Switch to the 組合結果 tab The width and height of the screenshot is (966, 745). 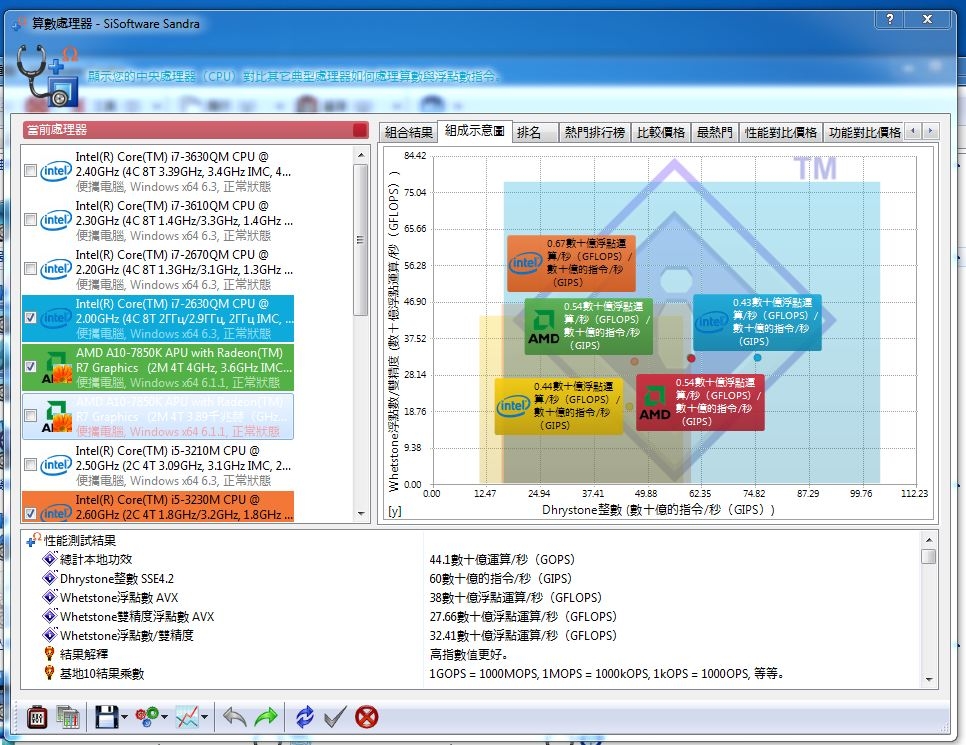point(408,132)
